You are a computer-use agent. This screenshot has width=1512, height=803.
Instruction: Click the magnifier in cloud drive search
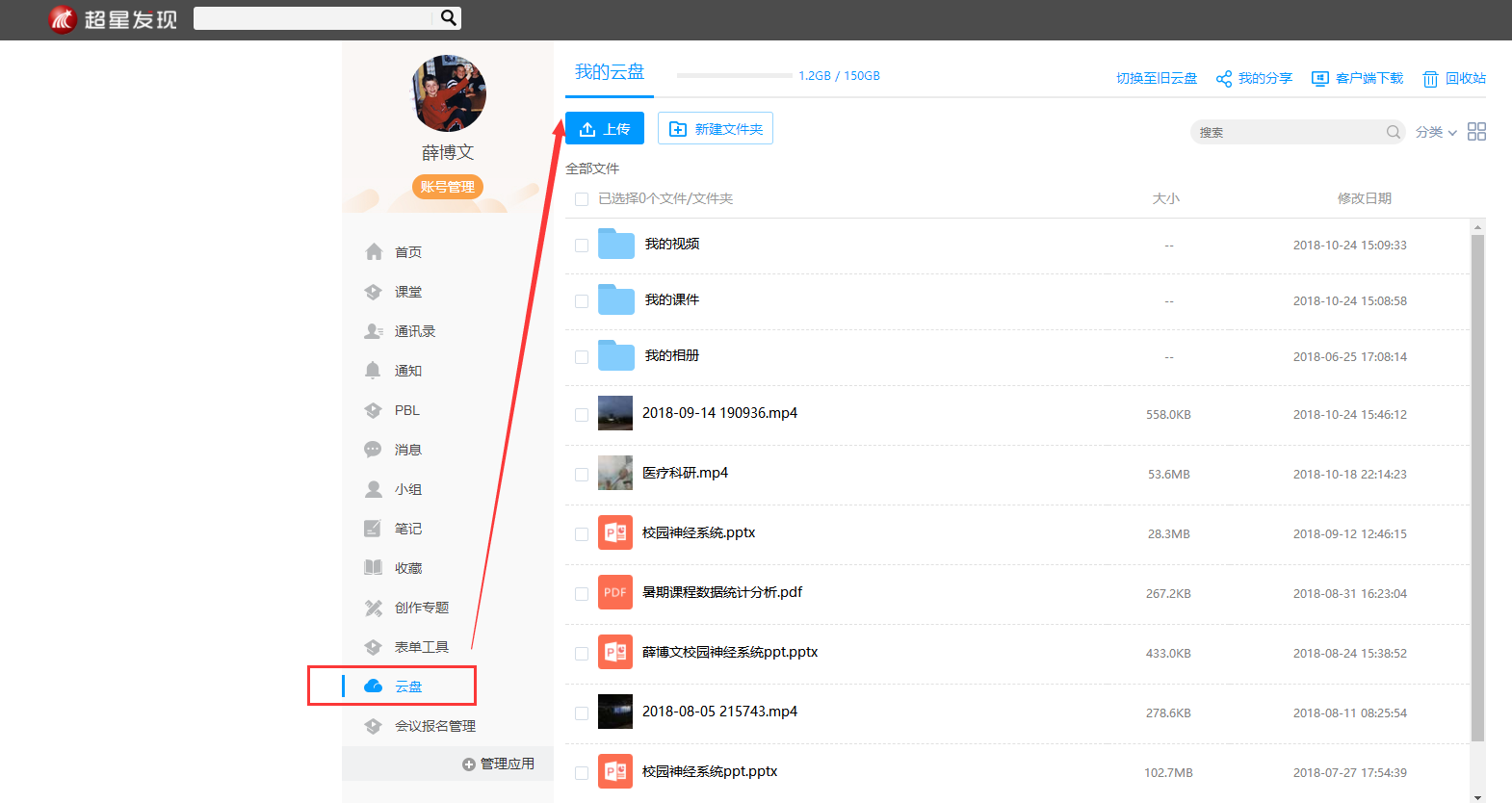(x=1394, y=132)
